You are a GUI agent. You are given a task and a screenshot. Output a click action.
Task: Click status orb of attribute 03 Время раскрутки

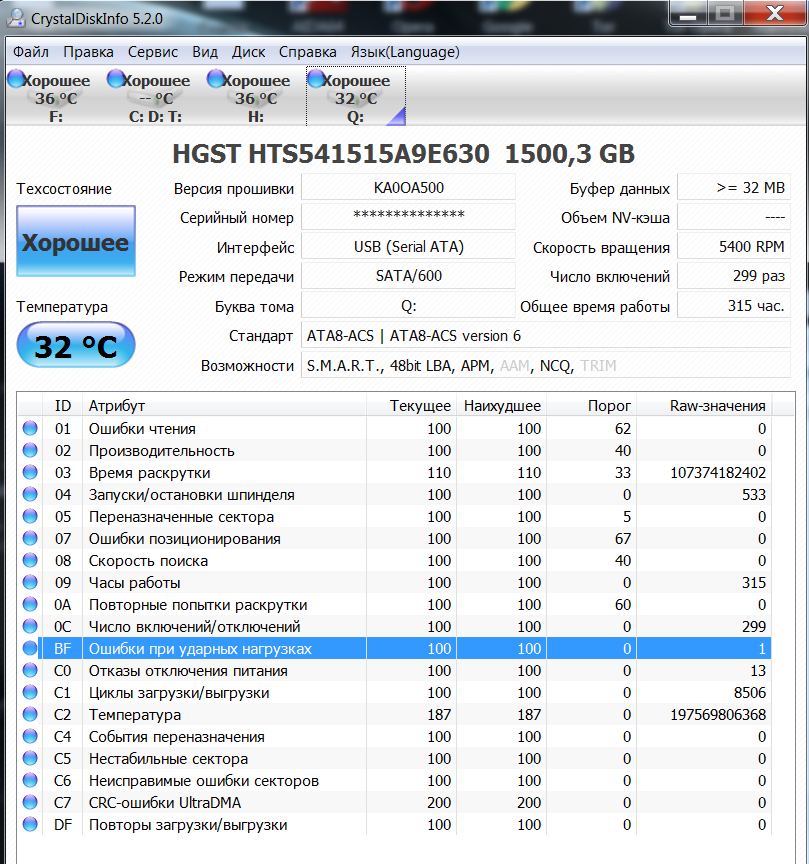tap(30, 472)
